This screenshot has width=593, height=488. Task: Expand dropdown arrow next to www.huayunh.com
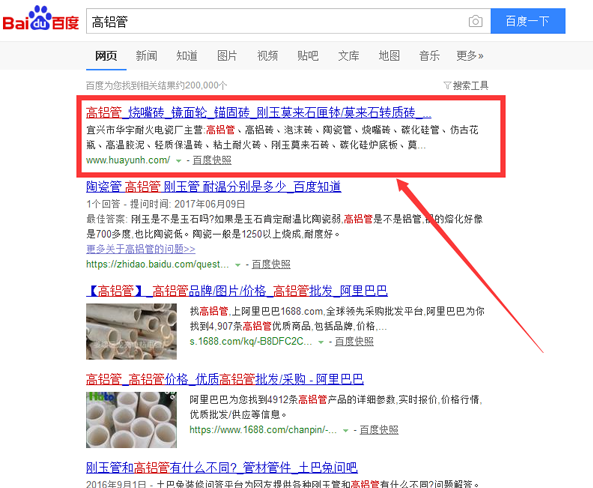pos(179,161)
